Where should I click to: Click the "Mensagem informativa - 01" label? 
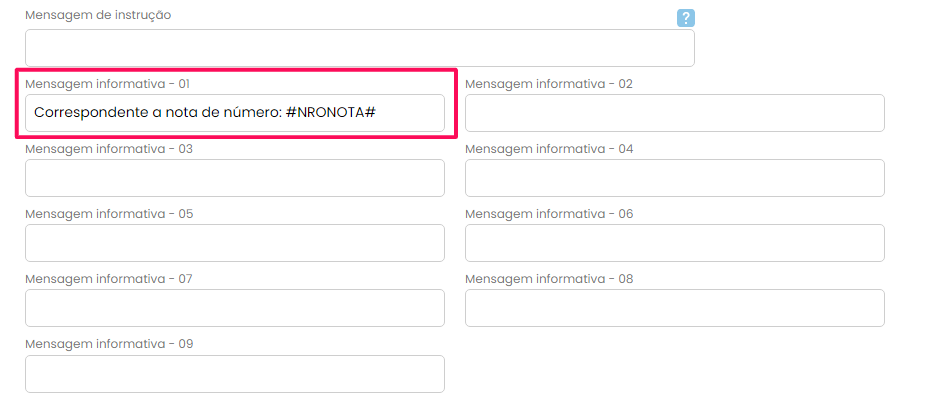click(109, 84)
